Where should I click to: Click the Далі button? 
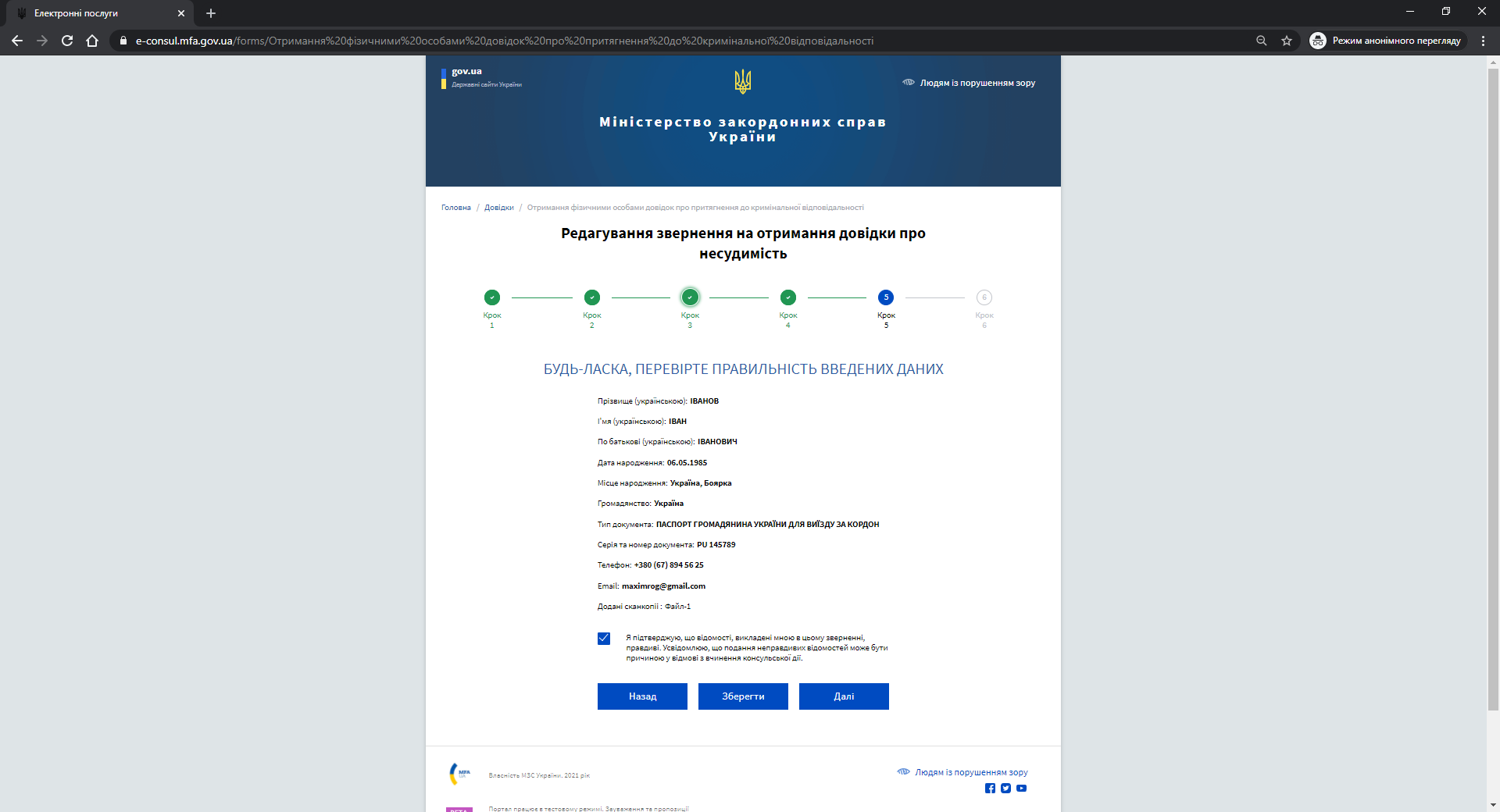[844, 696]
